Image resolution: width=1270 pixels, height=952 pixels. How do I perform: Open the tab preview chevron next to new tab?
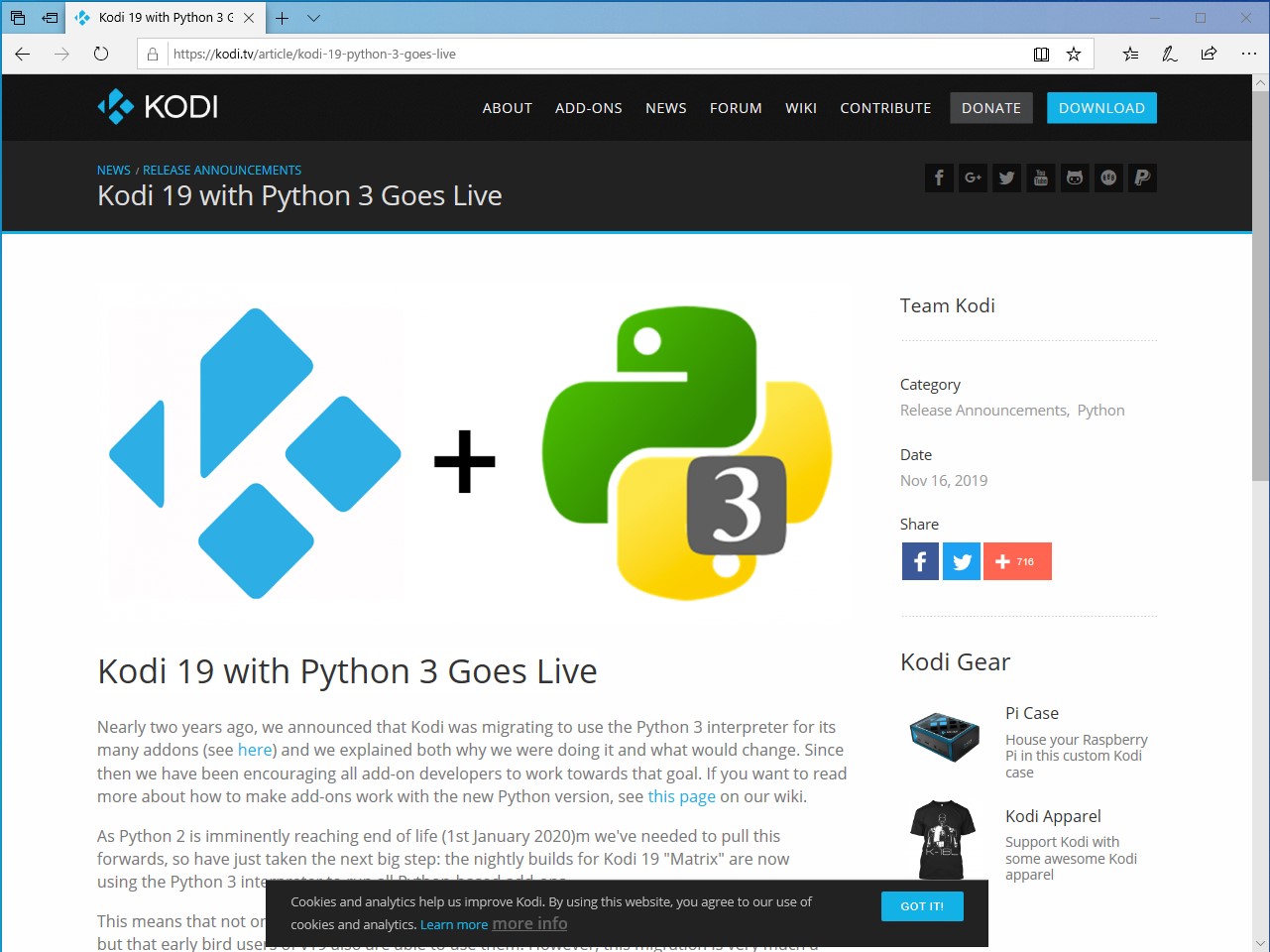[311, 17]
